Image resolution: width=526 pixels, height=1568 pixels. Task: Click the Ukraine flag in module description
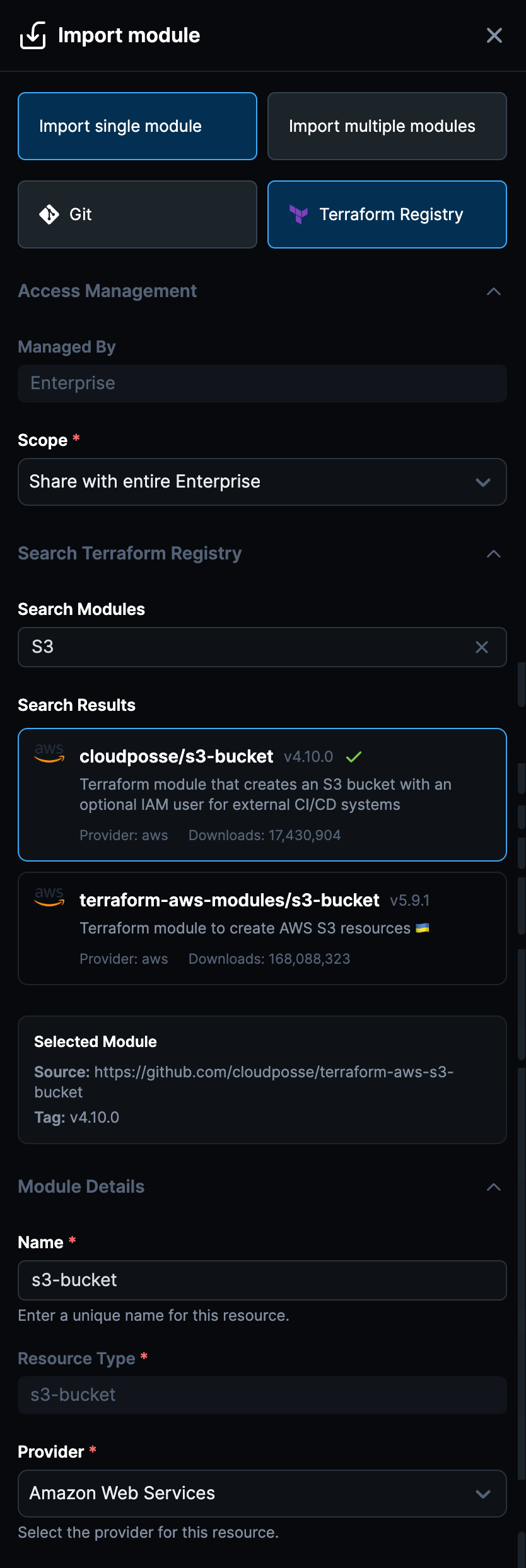click(421, 928)
